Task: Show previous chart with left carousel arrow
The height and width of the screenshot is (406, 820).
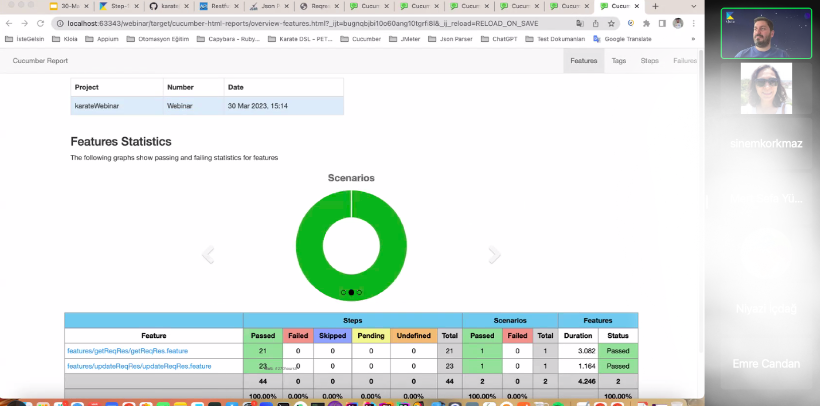Action: click(209, 255)
